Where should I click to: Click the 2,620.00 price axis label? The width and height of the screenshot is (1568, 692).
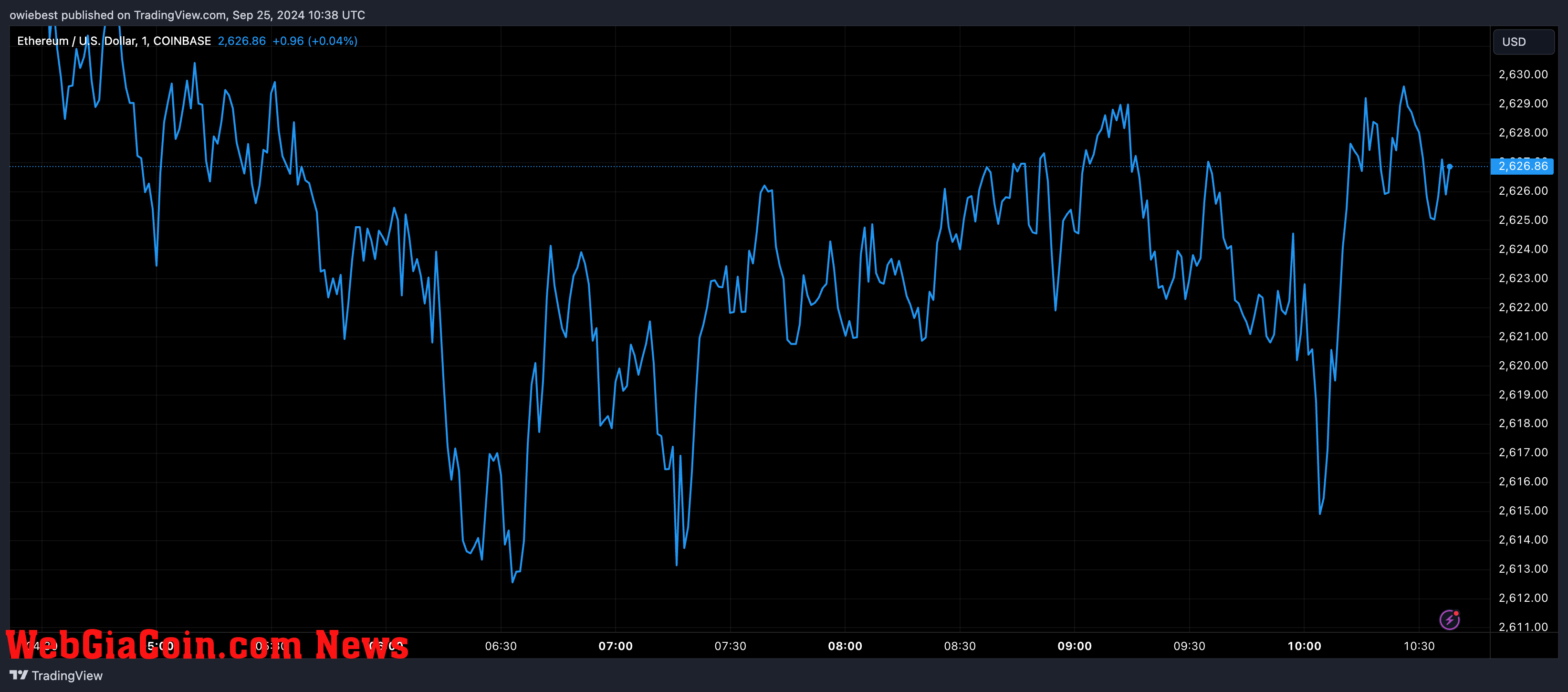click(x=1523, y=365)
